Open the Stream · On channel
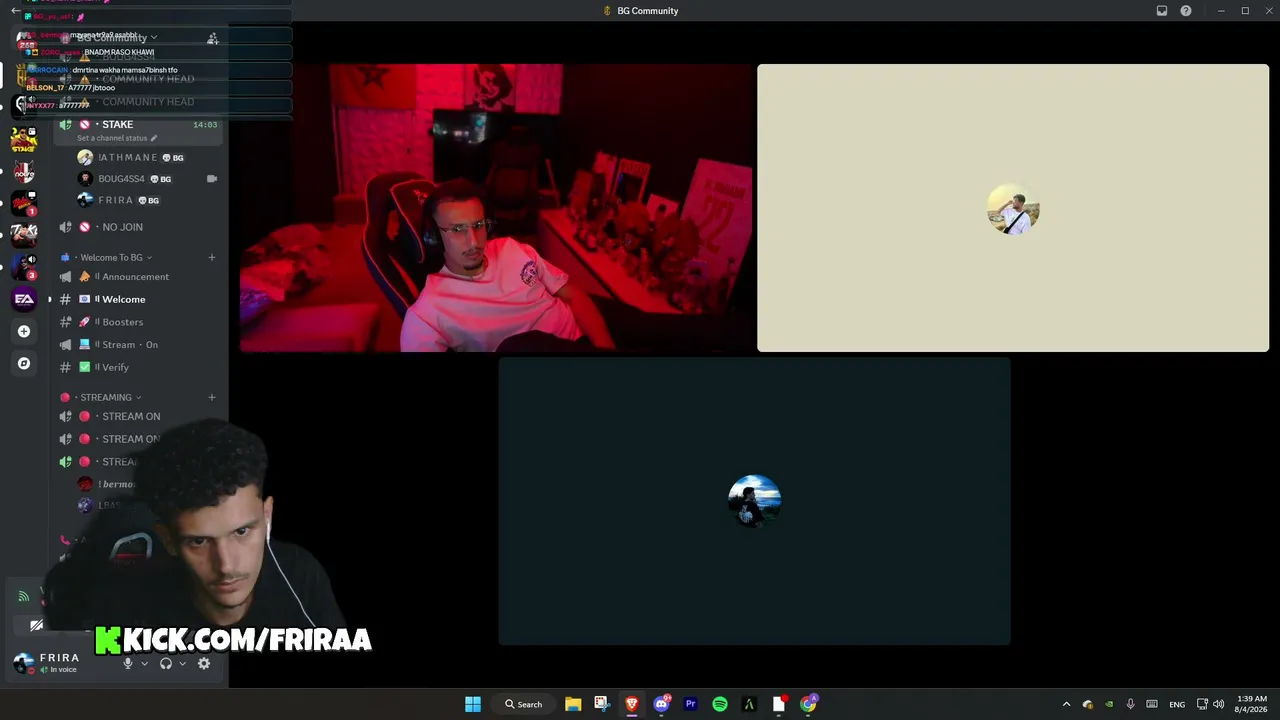Image resolution: width=1280 pixels, height=720 pixels. (x=139, y=345)
